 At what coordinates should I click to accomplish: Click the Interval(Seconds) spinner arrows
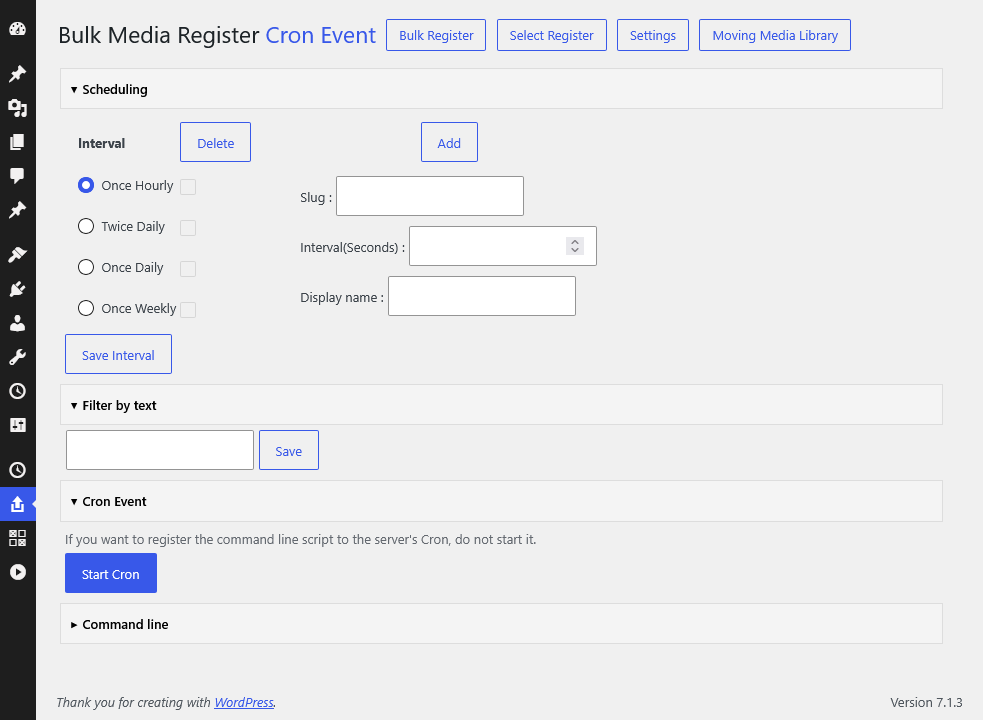[x=575, y=246]
